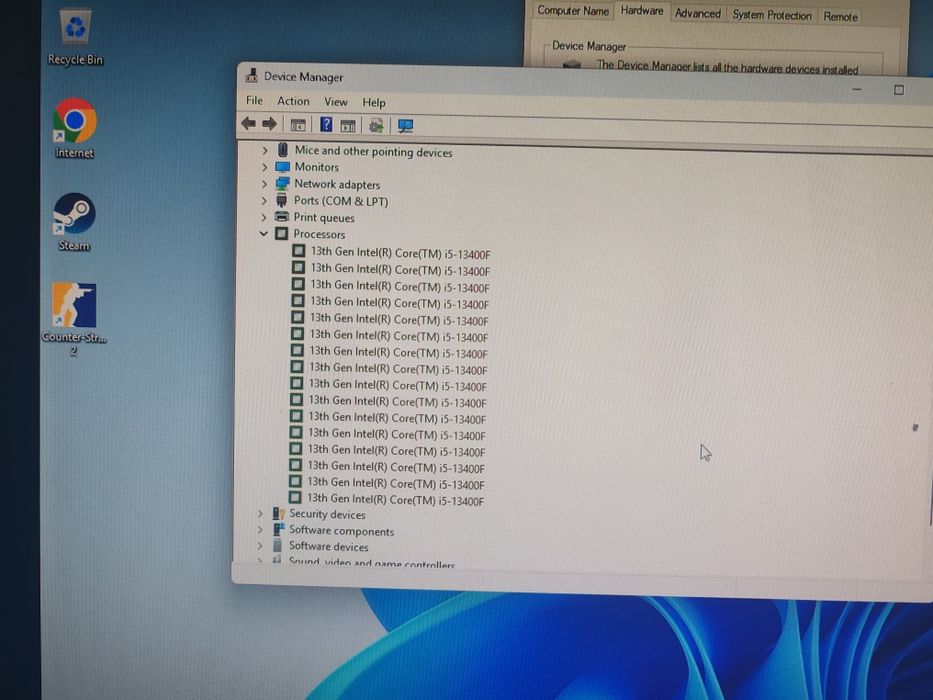This screenshot has height=700, width=933.
Task: Expand the Software components node
Action: point(260,529)
